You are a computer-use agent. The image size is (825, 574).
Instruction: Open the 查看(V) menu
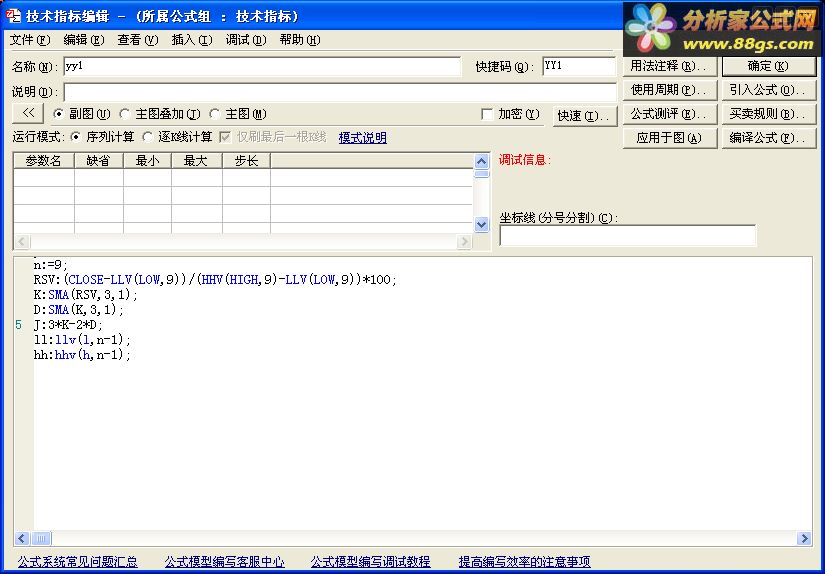coord(138,40)
